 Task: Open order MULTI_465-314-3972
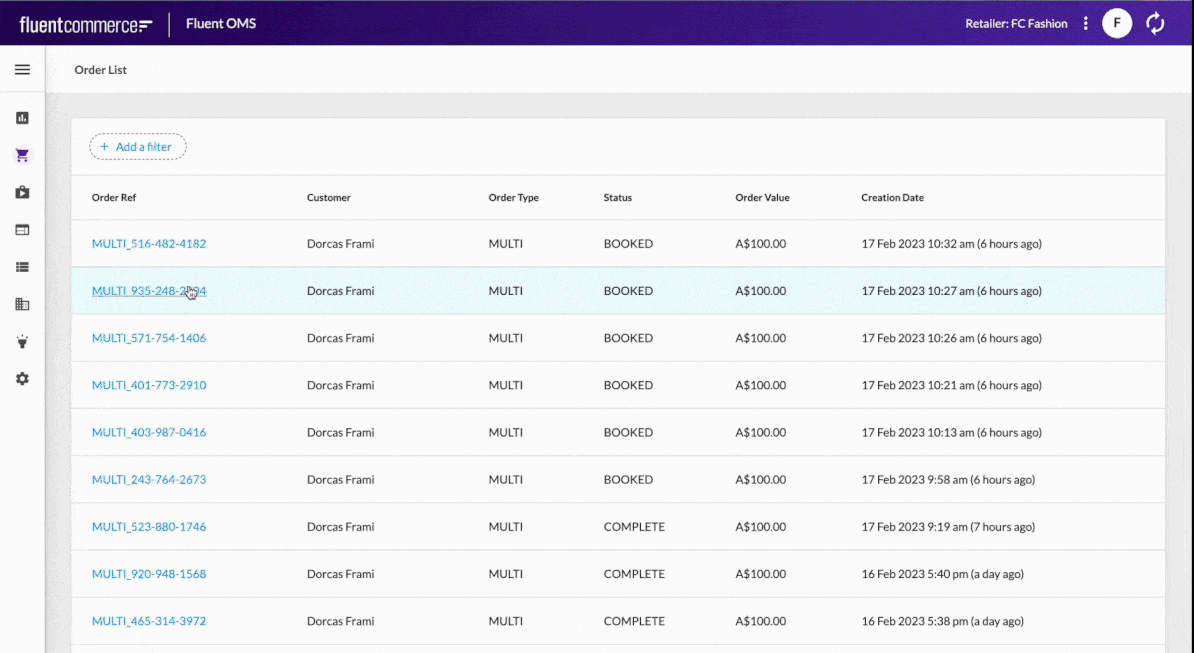tap(148, 620)
